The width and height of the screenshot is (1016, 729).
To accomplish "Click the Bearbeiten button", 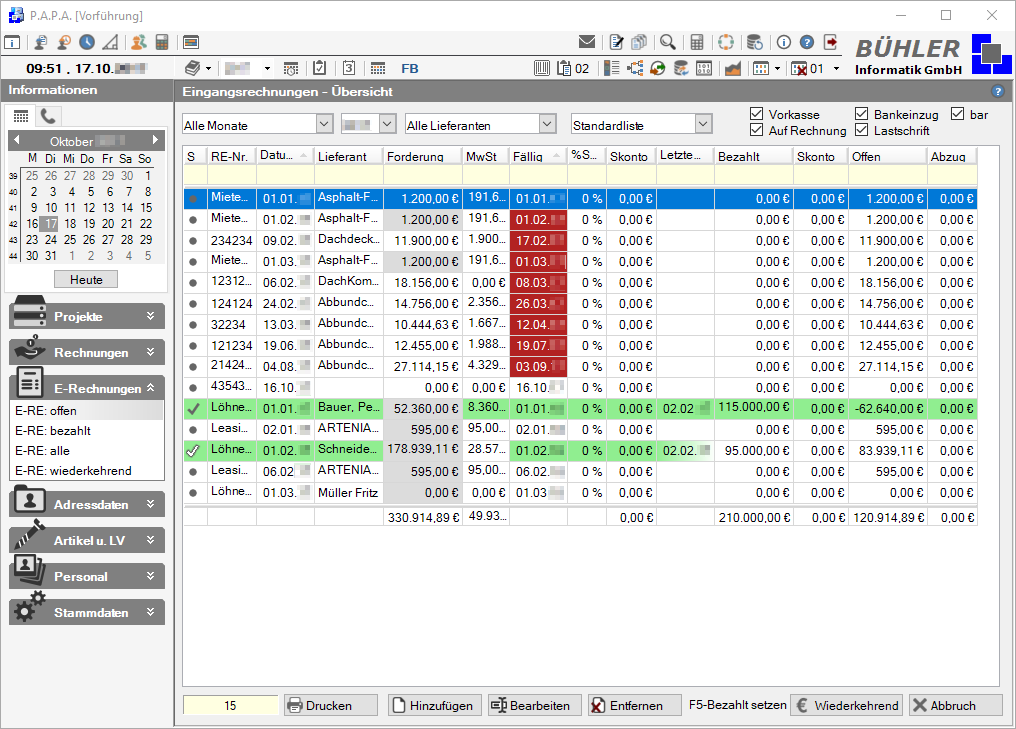I will tap(533, 705).
